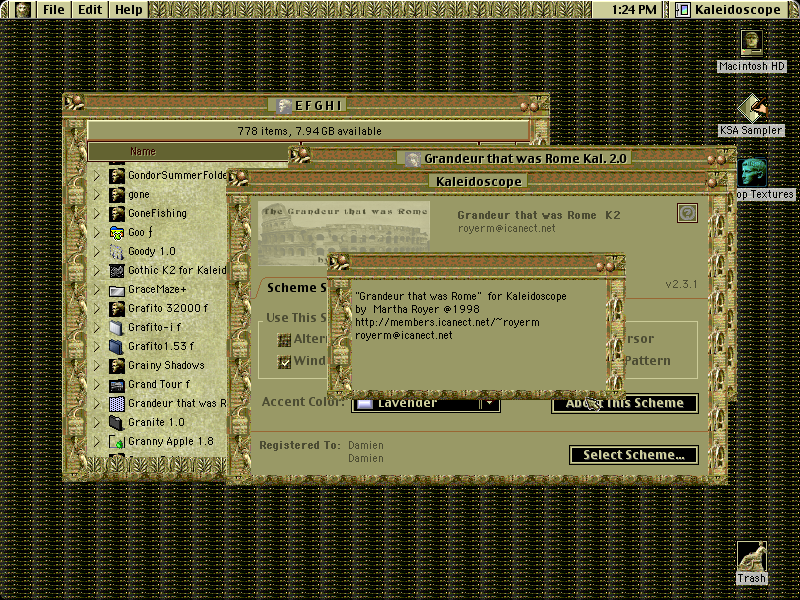This screenshot has height=600, width=800.
Task: Select the Granite 1.0 file name
Action: click(x=156, y=423)
